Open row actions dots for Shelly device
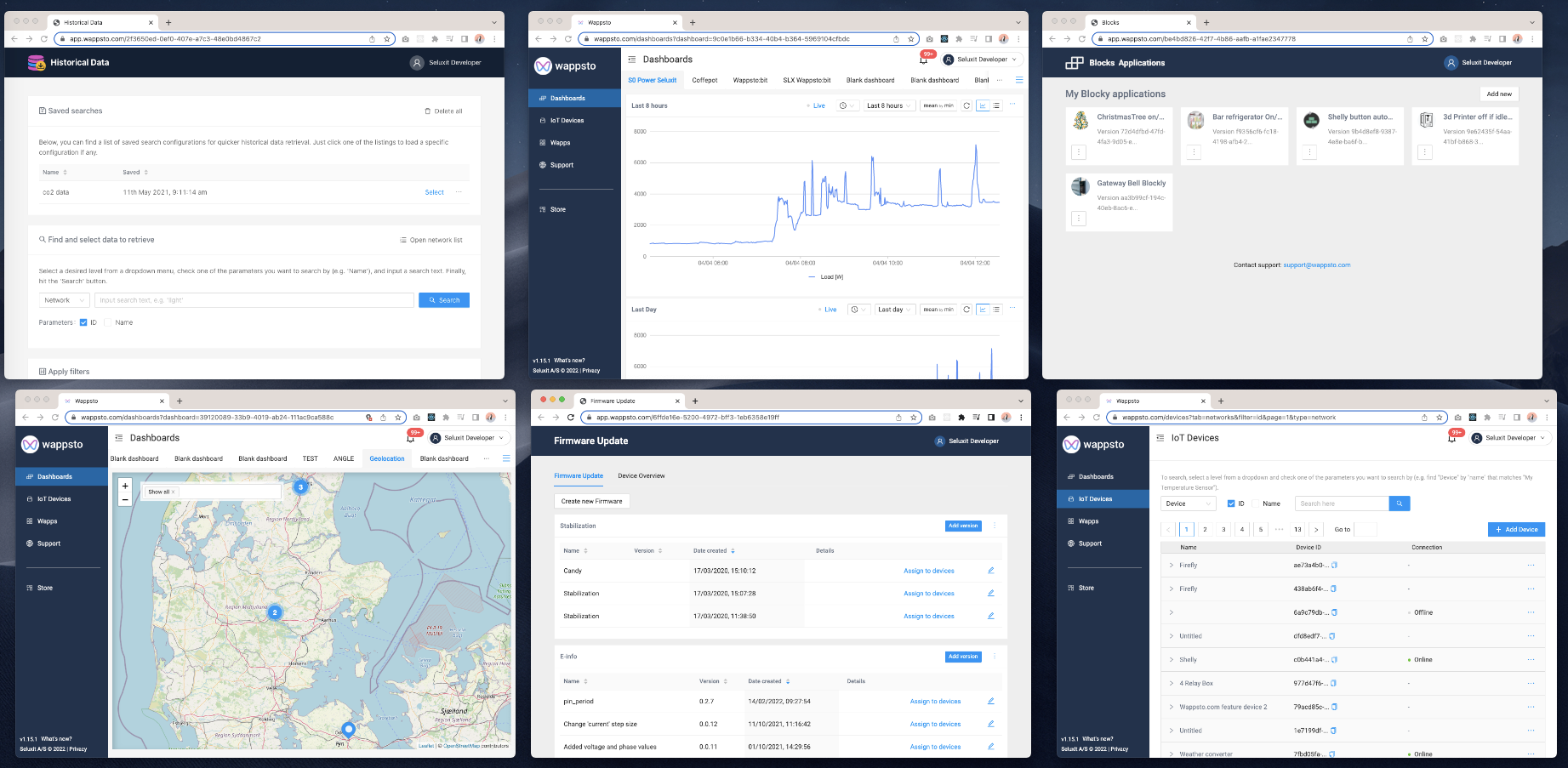The height and width of the screenshot is (768, 1568). (1531, 659)
